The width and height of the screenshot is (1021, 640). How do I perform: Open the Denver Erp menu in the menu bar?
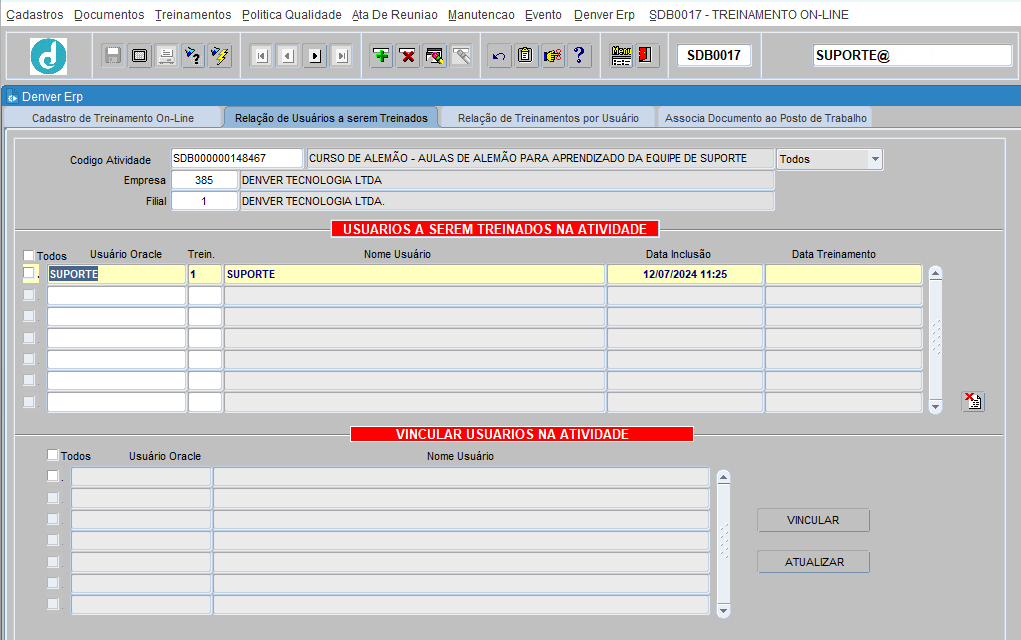pyautogui.click(x=604, y=14)
